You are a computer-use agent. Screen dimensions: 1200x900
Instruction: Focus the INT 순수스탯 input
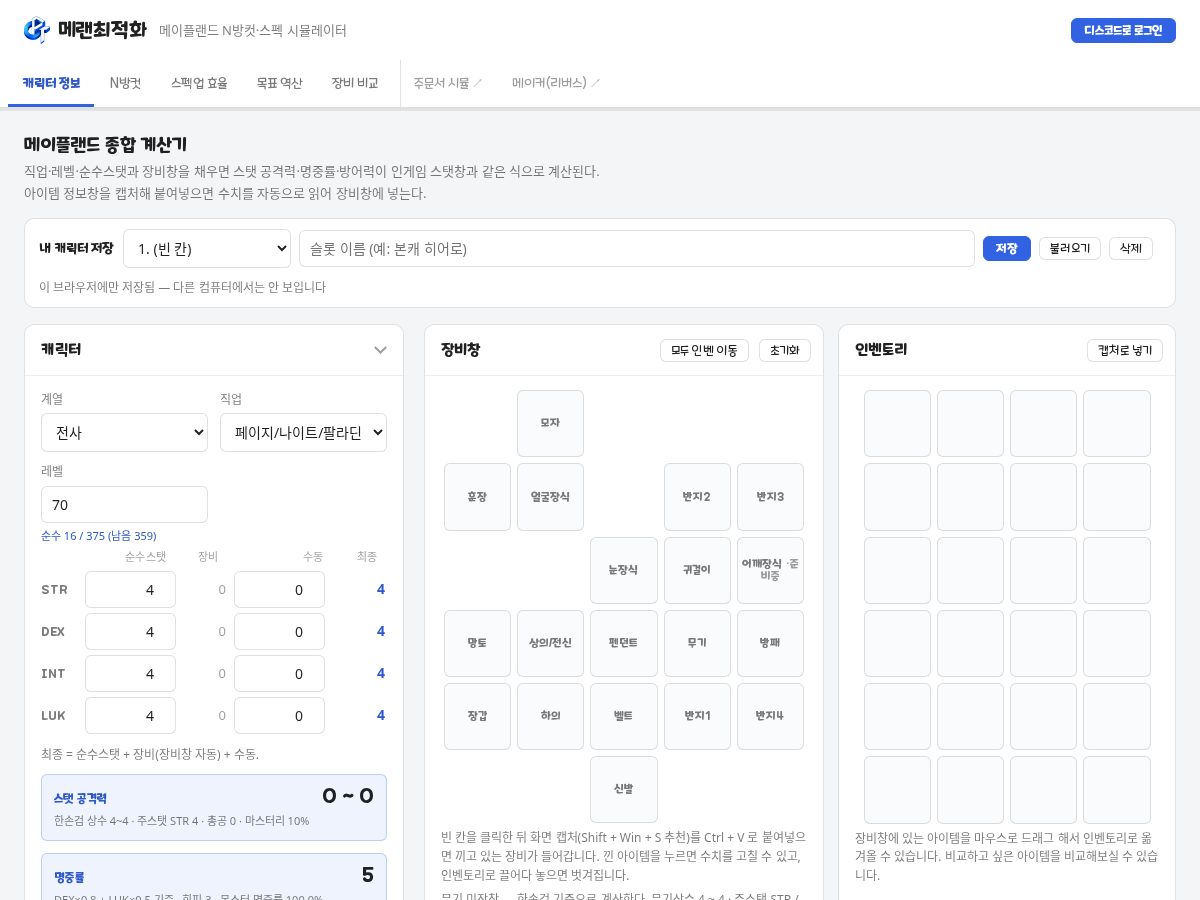(x=130, y=674)
